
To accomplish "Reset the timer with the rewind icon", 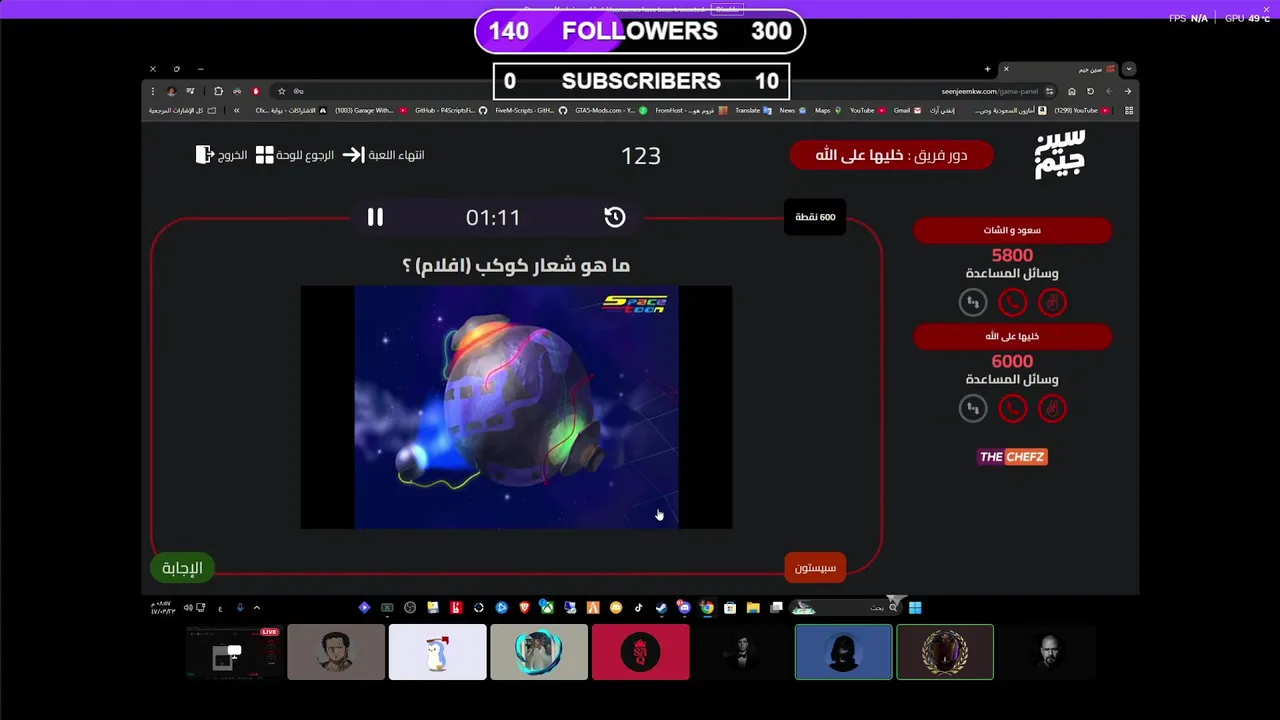I will point(615,217).
